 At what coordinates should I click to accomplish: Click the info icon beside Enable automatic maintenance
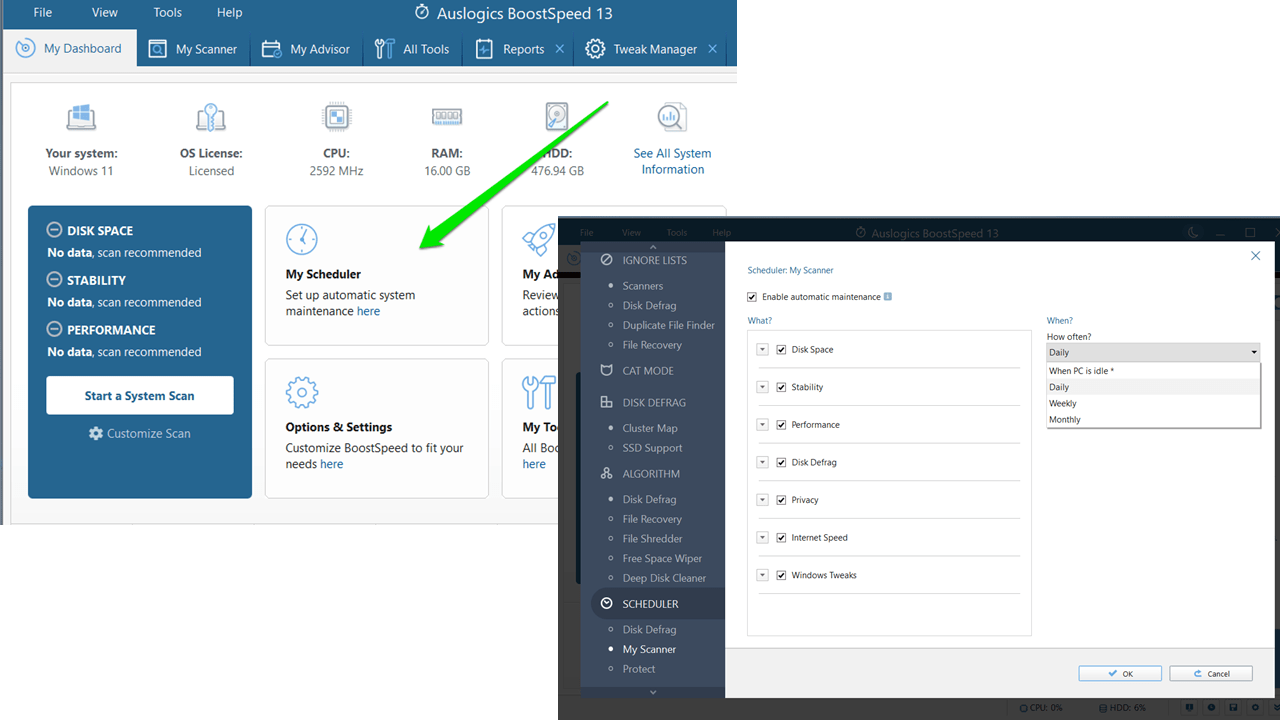click(x=888, y=297)
